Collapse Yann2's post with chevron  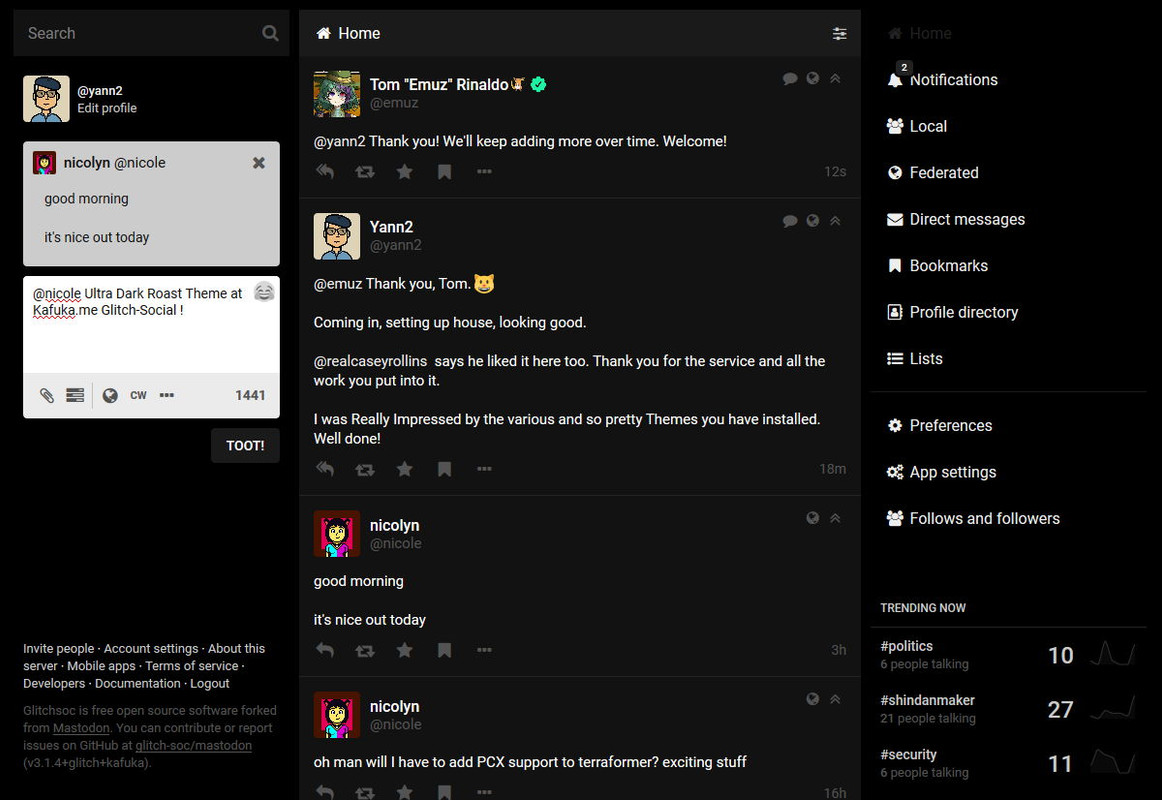835,221
